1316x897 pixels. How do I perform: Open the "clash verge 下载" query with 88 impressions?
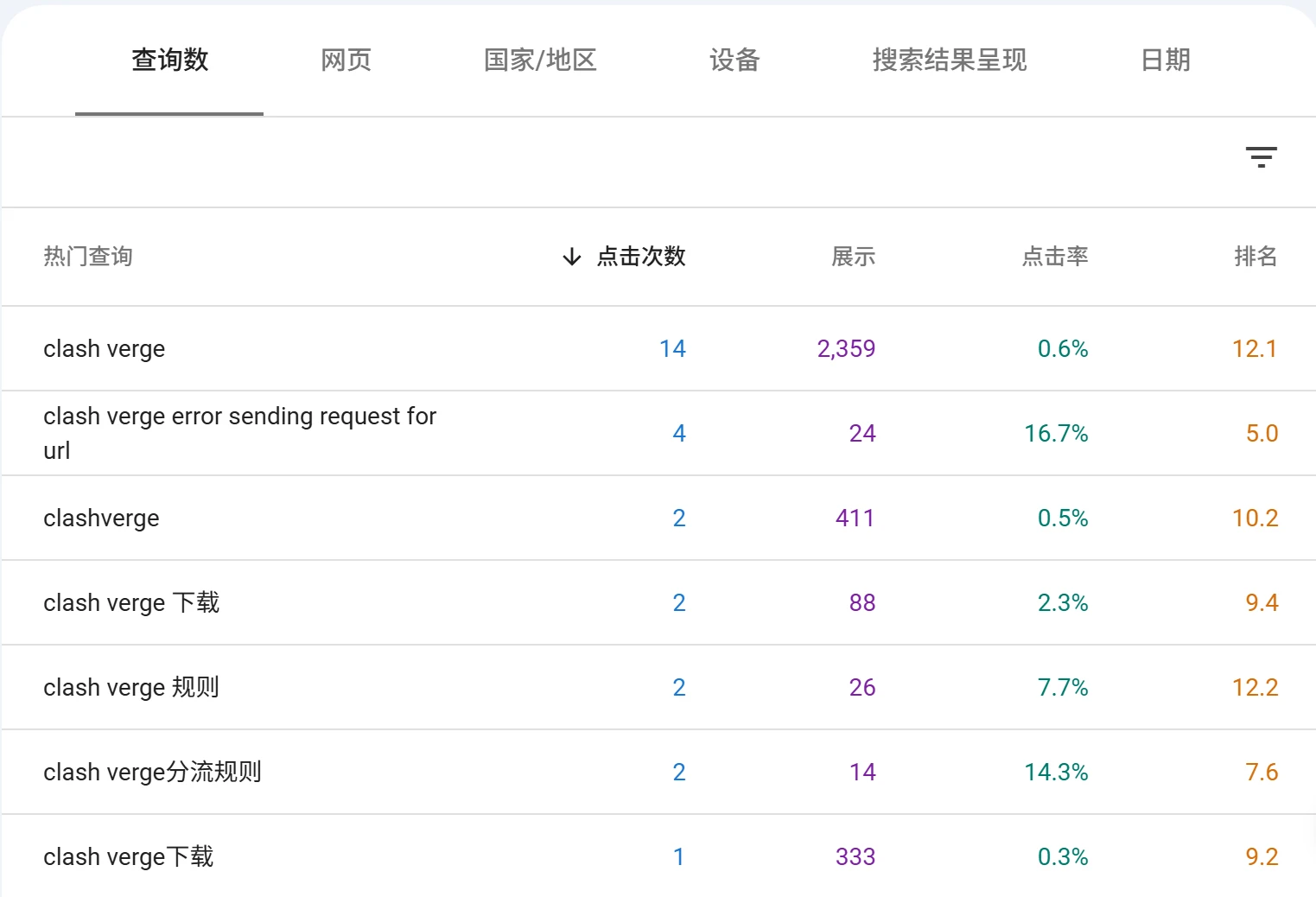131,603
